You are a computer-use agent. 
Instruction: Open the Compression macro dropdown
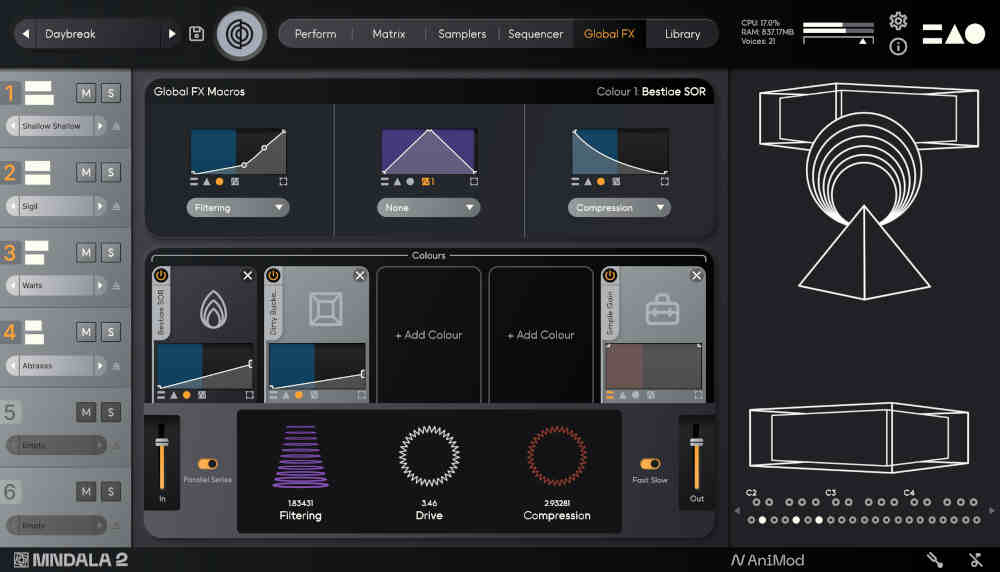click(x=619, y=208)
